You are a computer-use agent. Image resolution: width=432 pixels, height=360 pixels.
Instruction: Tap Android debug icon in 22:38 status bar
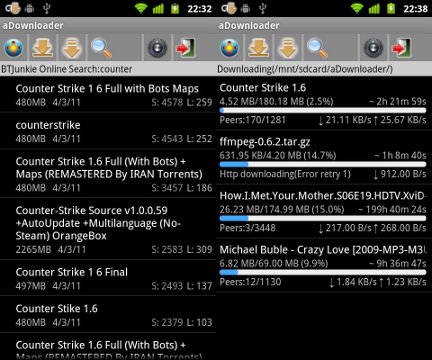(246, 8)
